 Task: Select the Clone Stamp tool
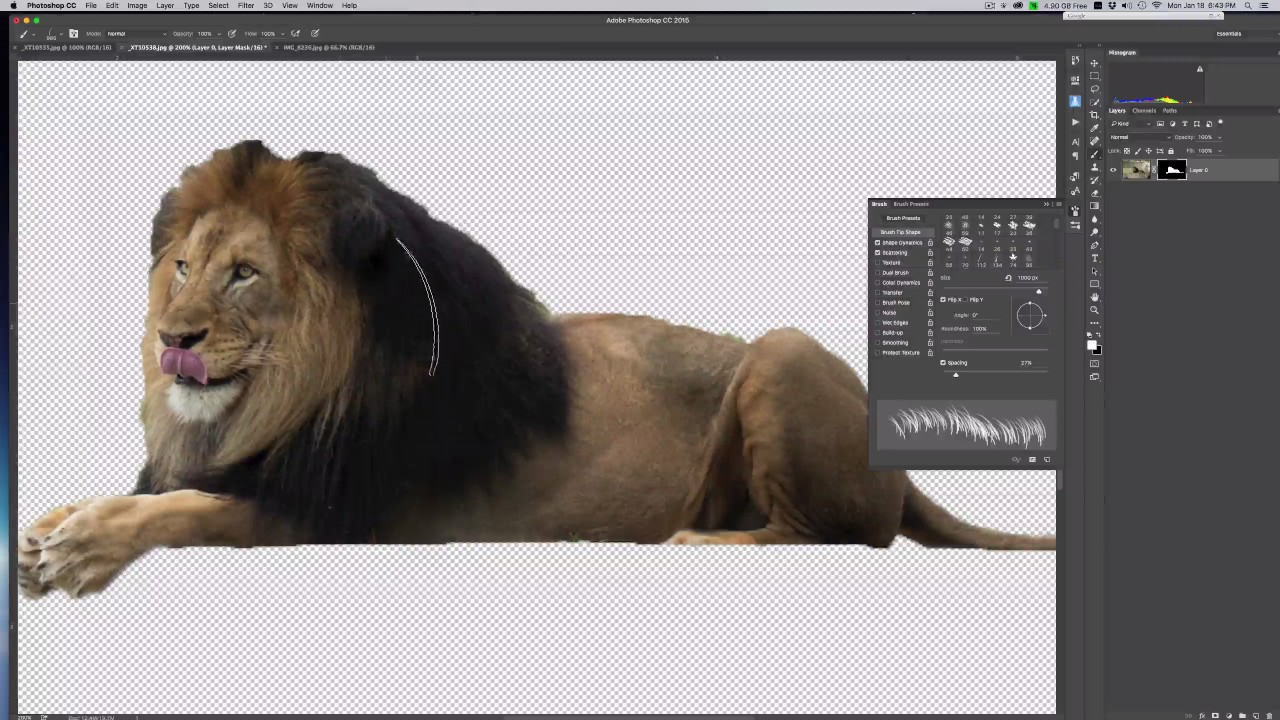tap(1094, 166)
